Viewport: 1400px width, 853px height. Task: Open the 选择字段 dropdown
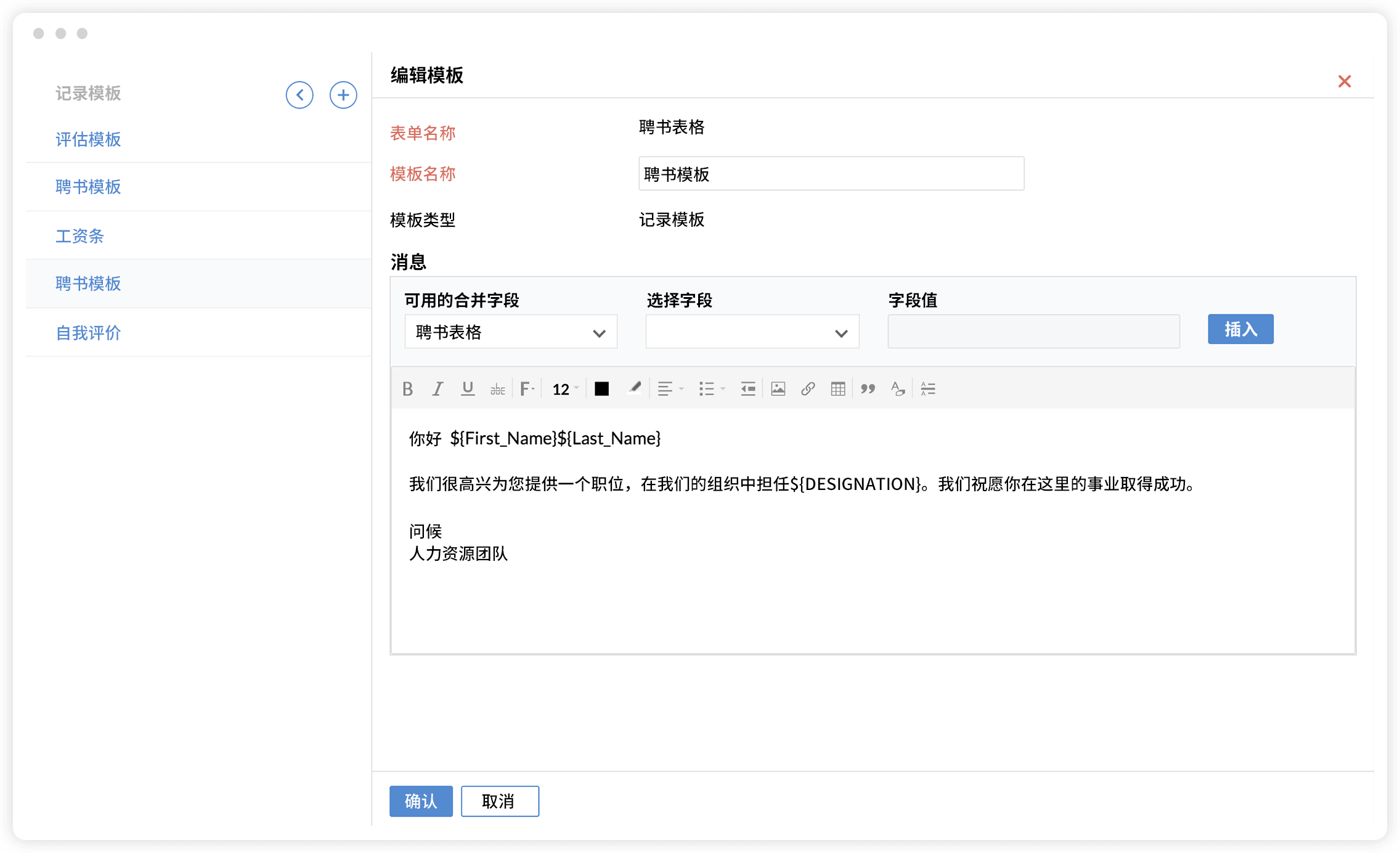click(752, 332)
